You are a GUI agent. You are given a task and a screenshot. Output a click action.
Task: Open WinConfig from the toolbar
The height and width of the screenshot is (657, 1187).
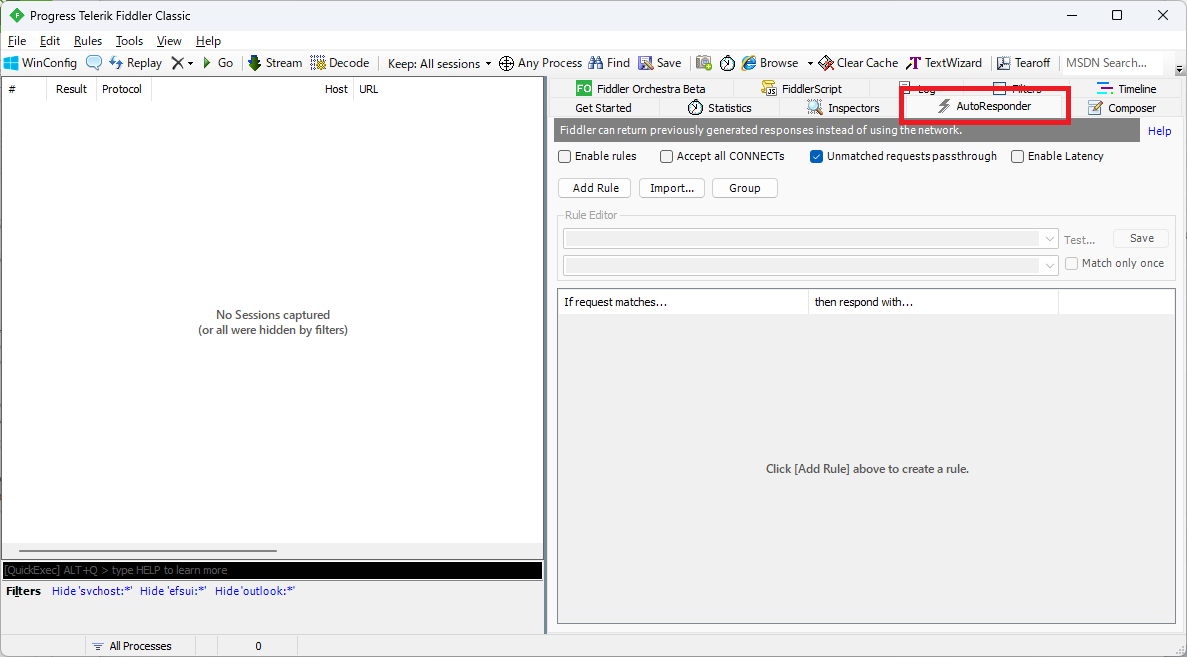pyautogui.click(x=41, y=63)
